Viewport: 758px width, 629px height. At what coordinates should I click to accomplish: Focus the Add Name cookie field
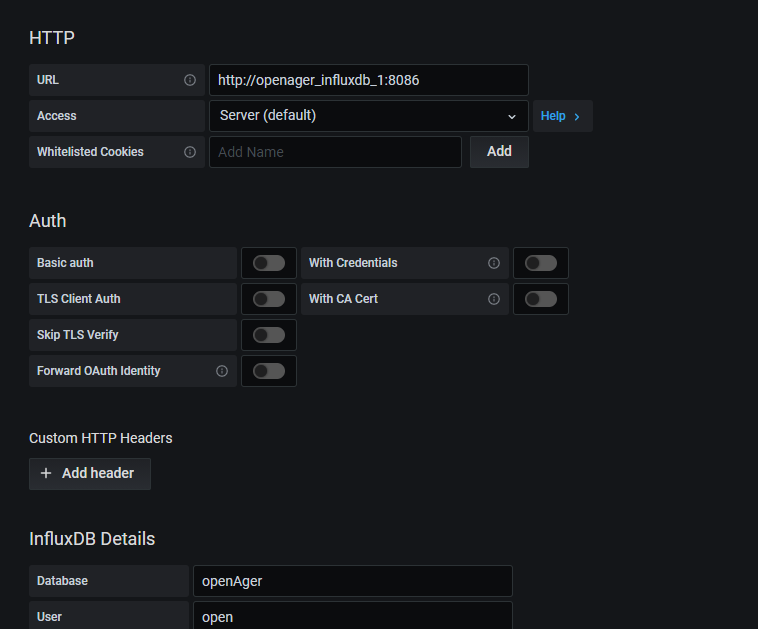coord(335,152)
